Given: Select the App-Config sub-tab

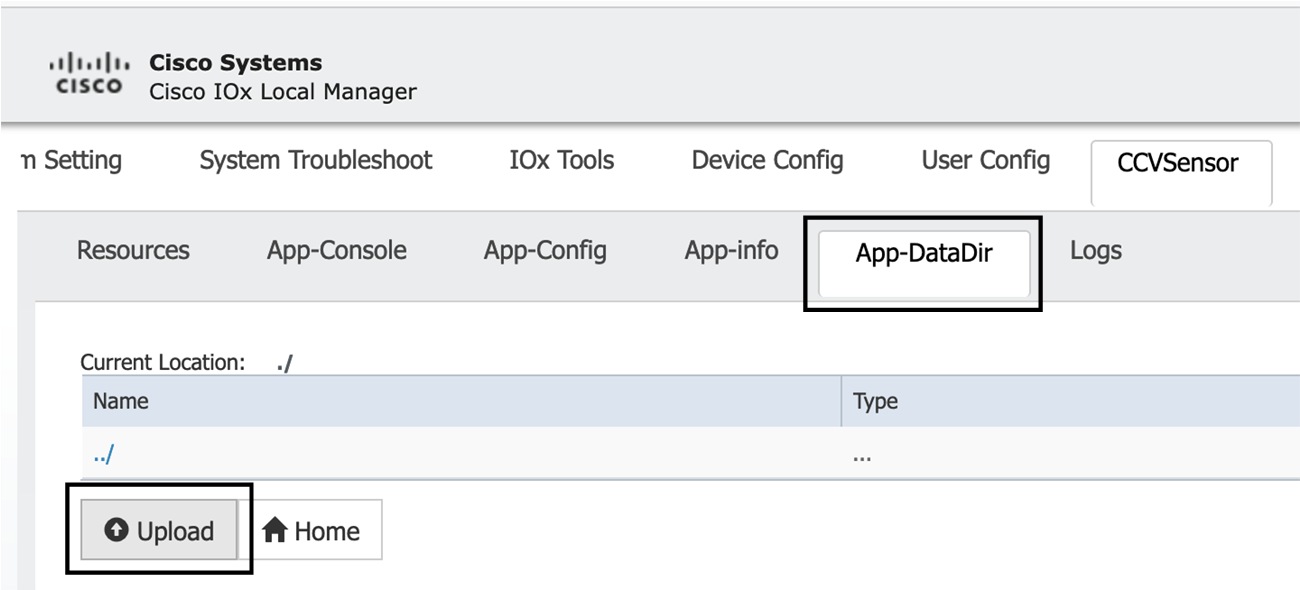Looking at the screenshot, I should pos(545,250).
